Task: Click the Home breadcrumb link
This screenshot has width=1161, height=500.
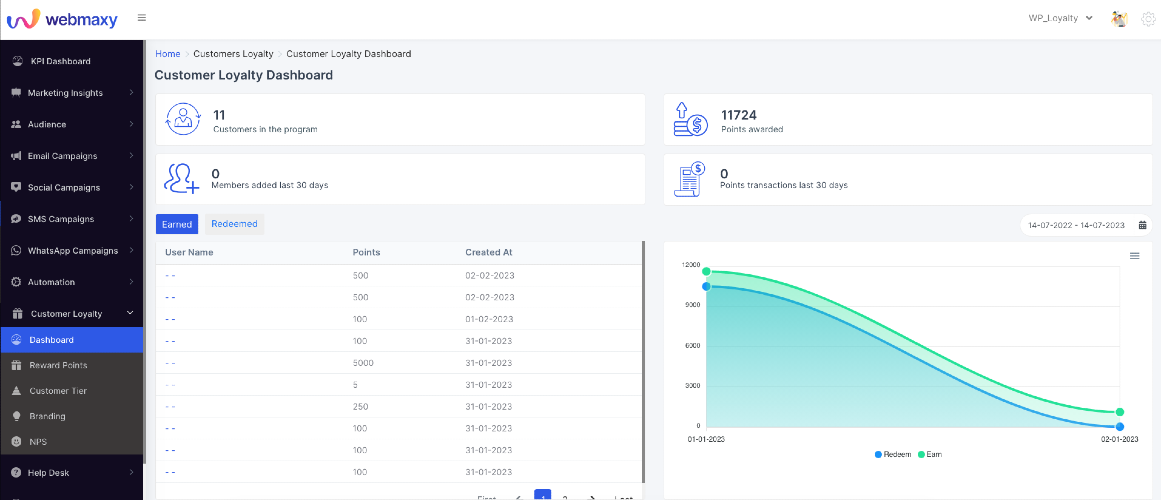Action: coord(167,54)
